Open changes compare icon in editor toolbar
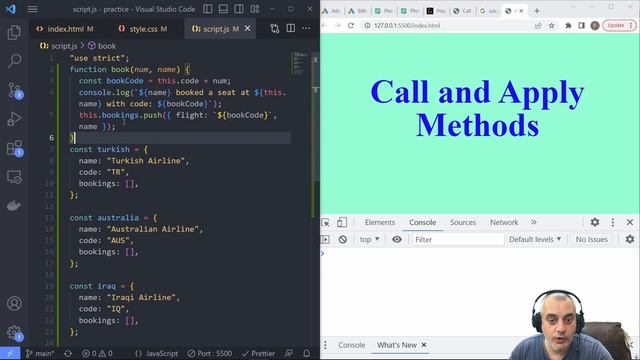The image size is (640, 360). (x=275, y=28)
